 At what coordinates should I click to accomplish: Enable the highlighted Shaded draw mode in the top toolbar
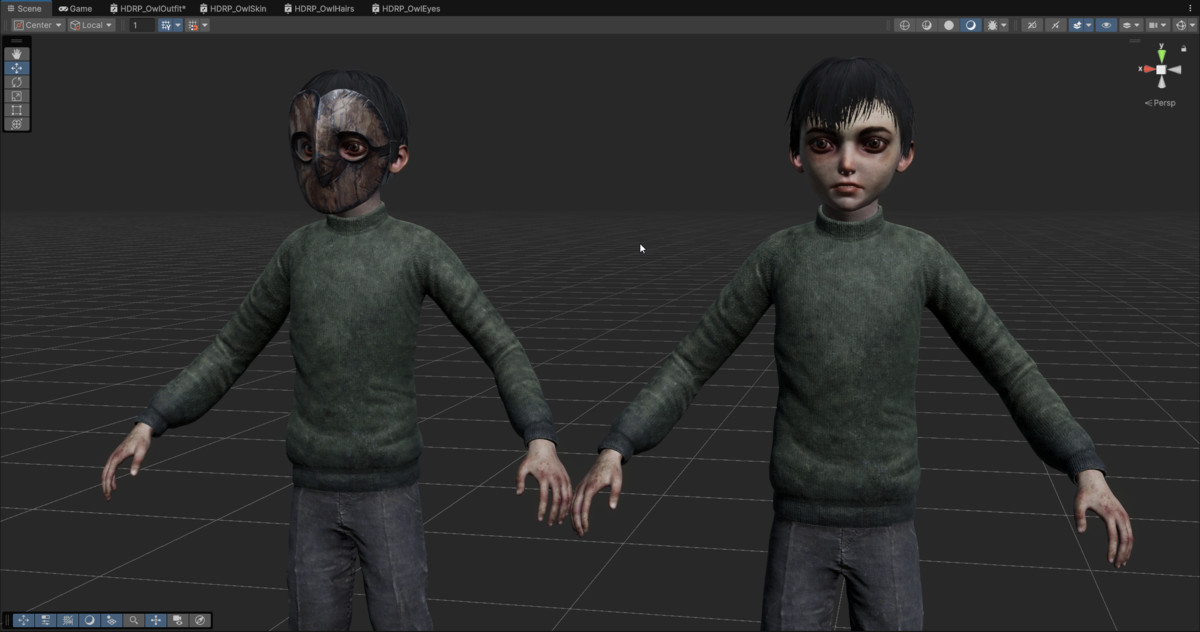click(x=971, y=25)
